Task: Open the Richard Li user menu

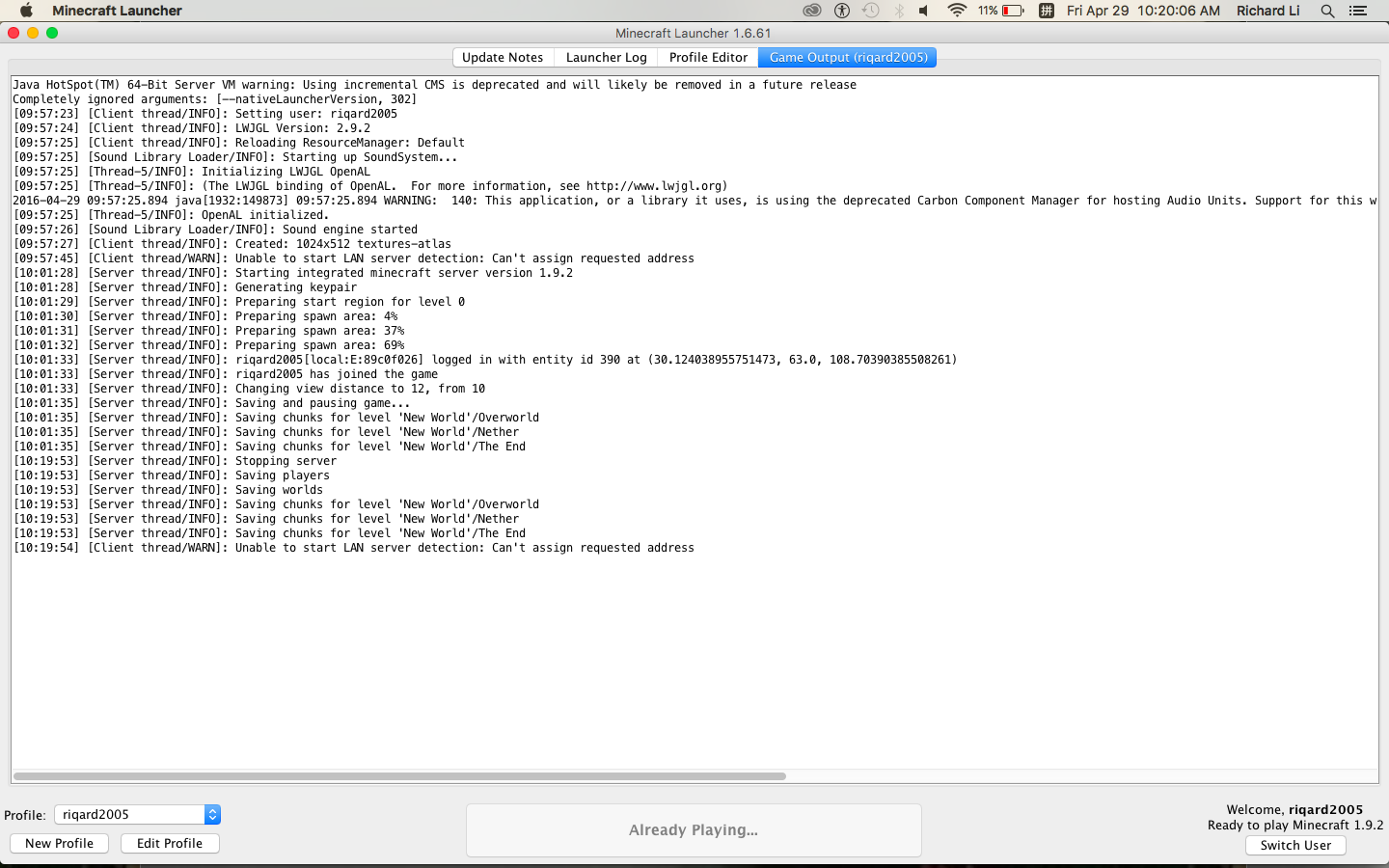Action: [1268, 11]
